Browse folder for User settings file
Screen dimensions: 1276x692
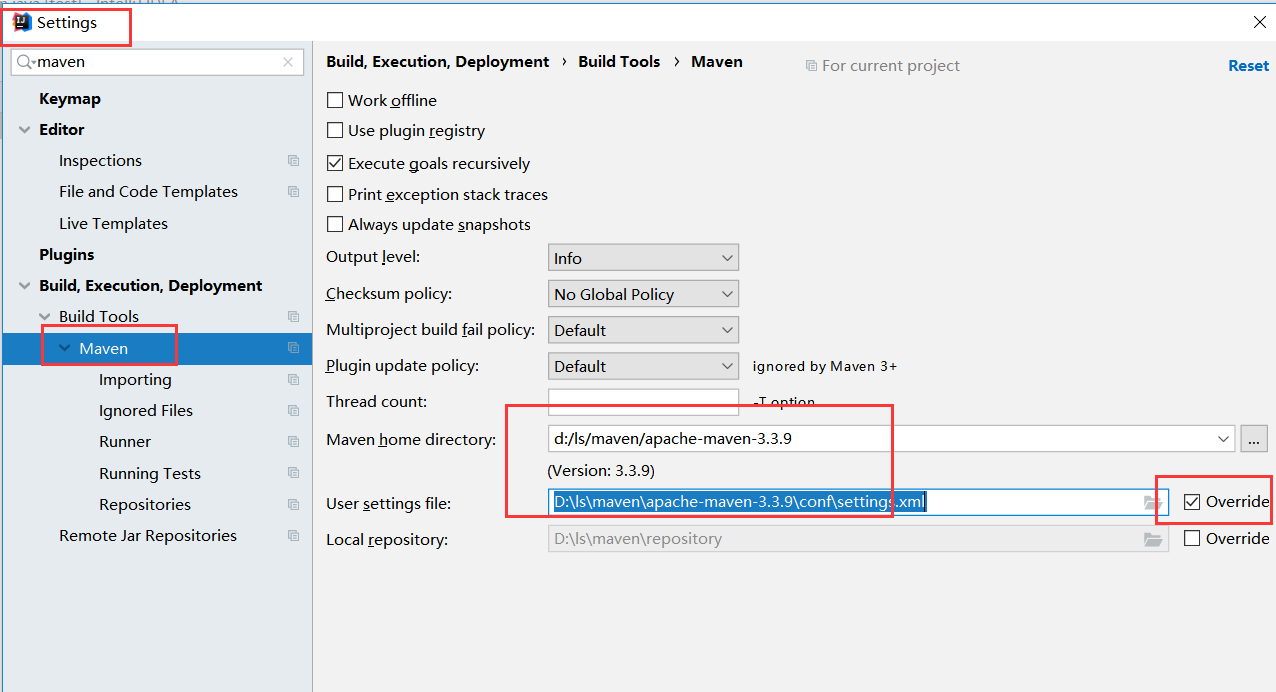coord(1153,503)
